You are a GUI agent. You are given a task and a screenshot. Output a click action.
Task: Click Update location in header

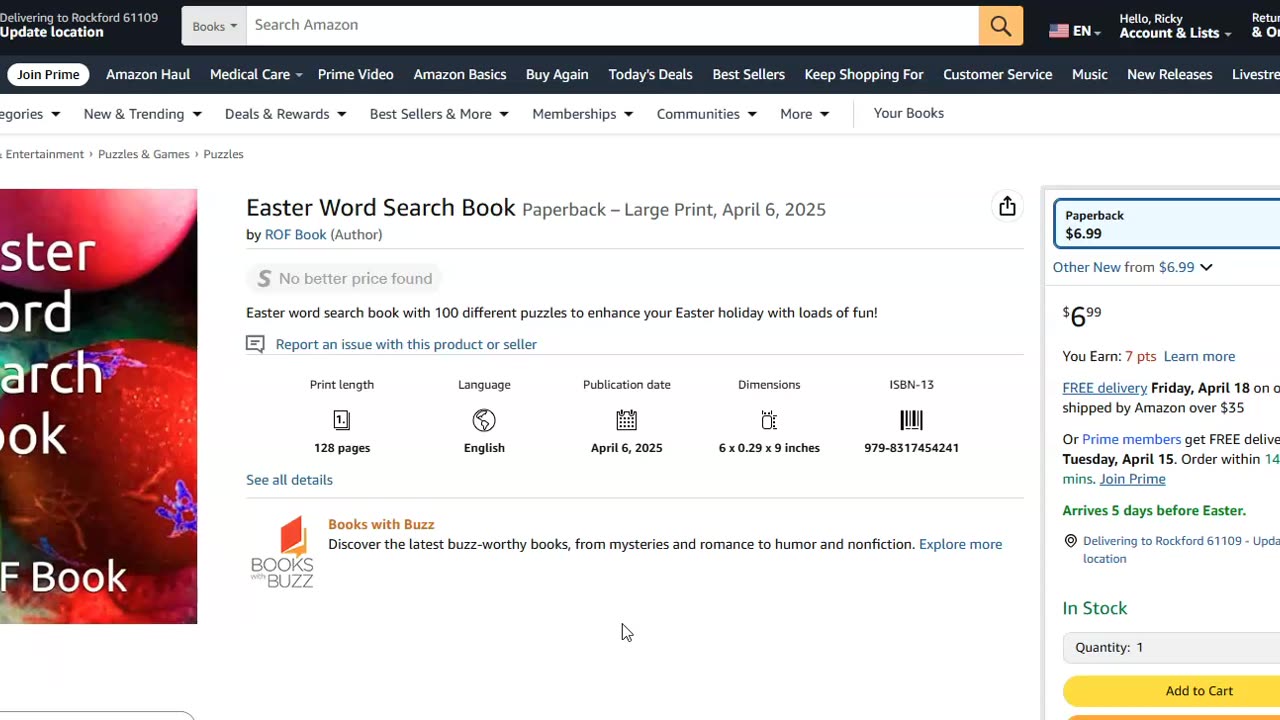52,32
